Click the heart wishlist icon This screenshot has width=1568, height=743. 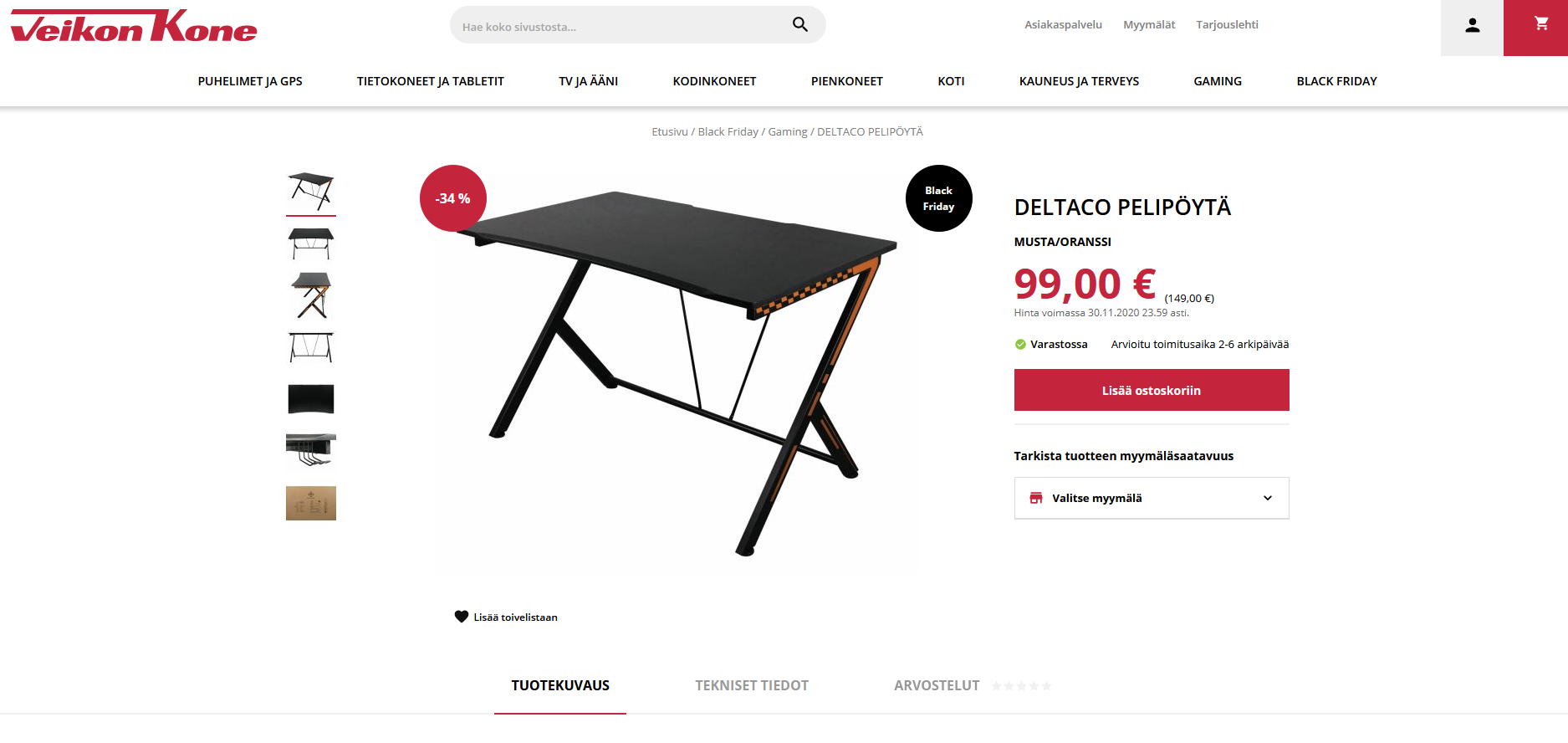click(462, 617)
